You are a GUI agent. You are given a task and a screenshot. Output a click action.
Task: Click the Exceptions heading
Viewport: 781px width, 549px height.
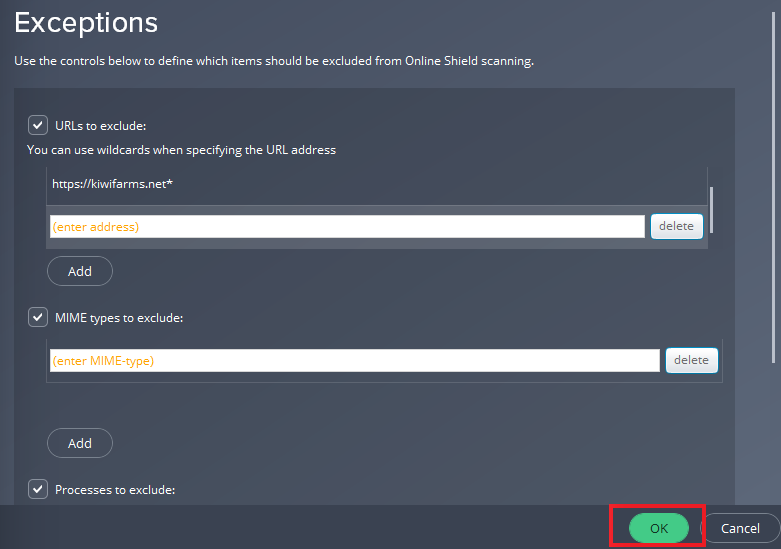click(x=86, y=23)
